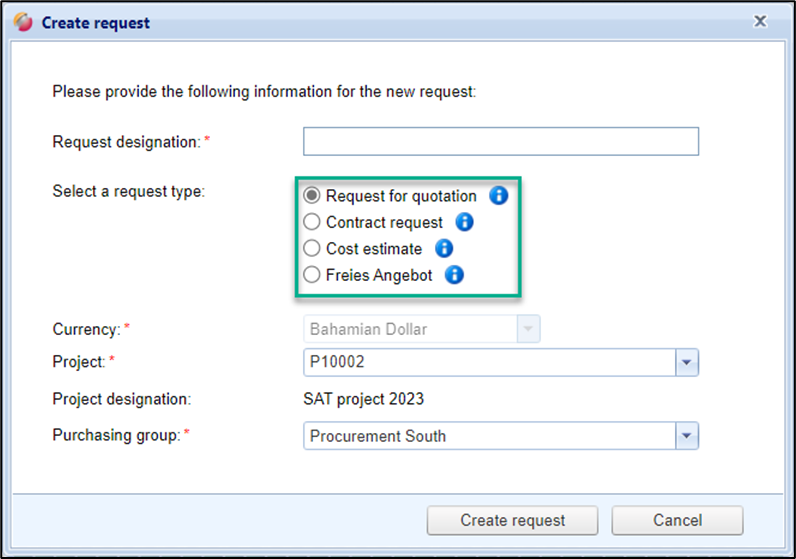
Task: Close the Create request dialog with X
Action: 760,21
